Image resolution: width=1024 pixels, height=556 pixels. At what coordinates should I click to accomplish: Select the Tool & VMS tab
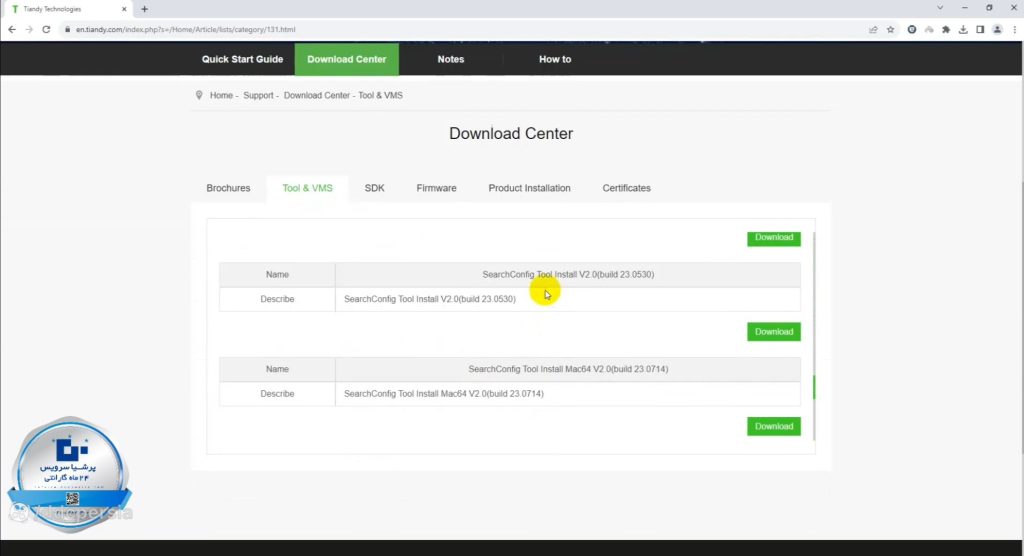tap(307, 188)
